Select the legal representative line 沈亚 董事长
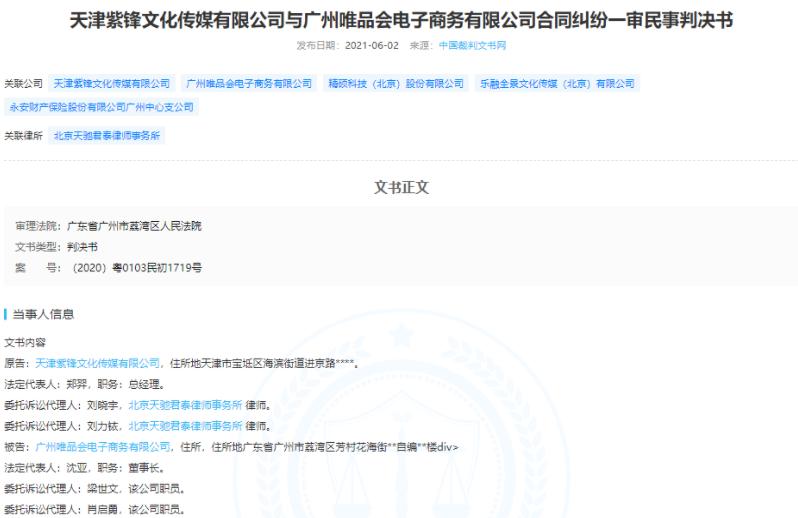The image size is (798, 518). [84, 468]
